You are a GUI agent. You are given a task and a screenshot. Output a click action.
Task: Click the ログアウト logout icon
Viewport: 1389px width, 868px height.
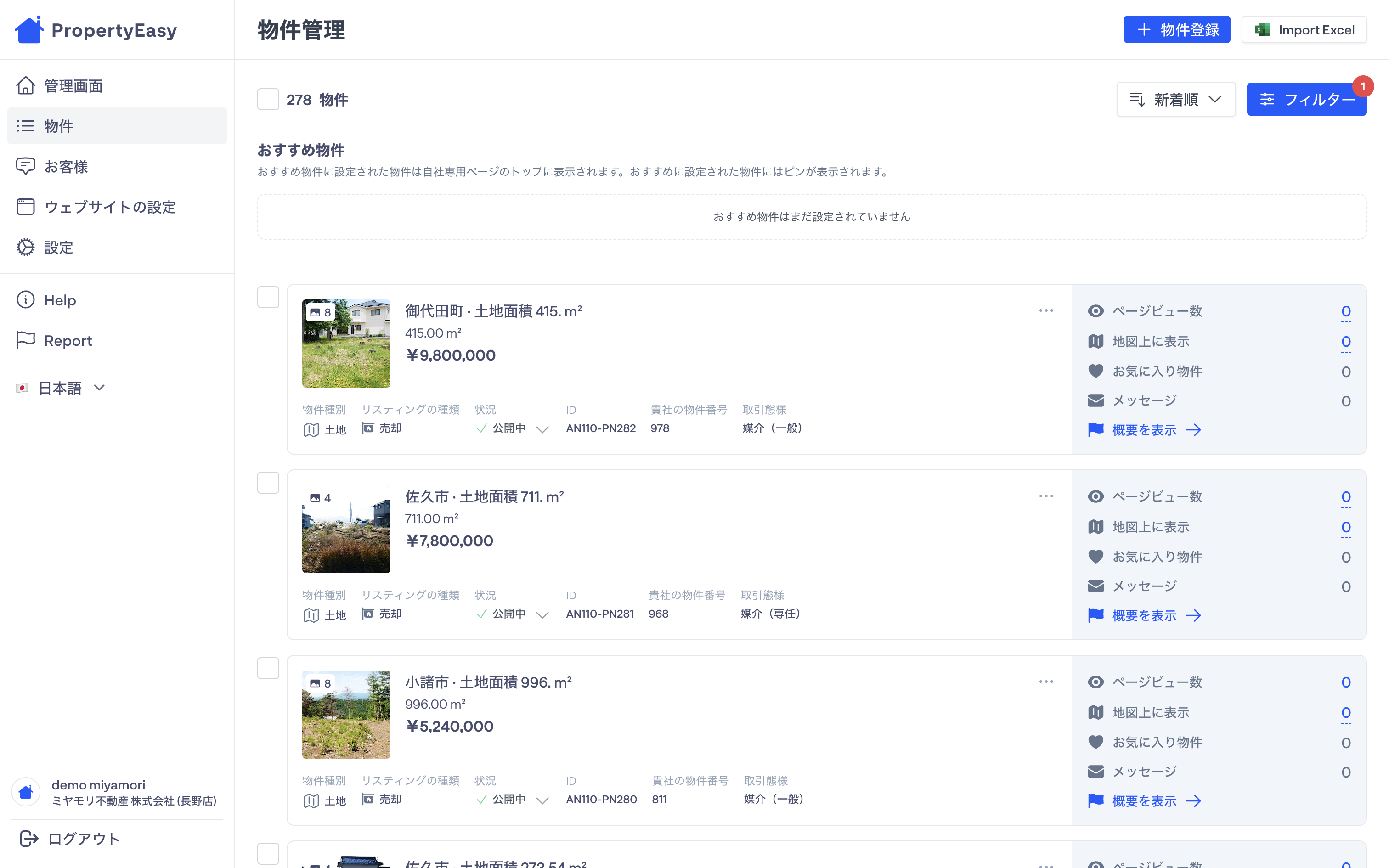click(28, 839)
